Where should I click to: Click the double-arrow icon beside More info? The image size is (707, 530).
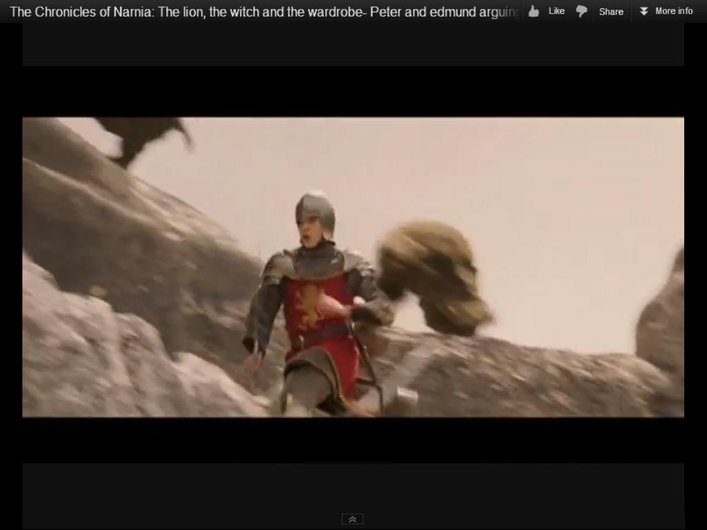(644, 11)
